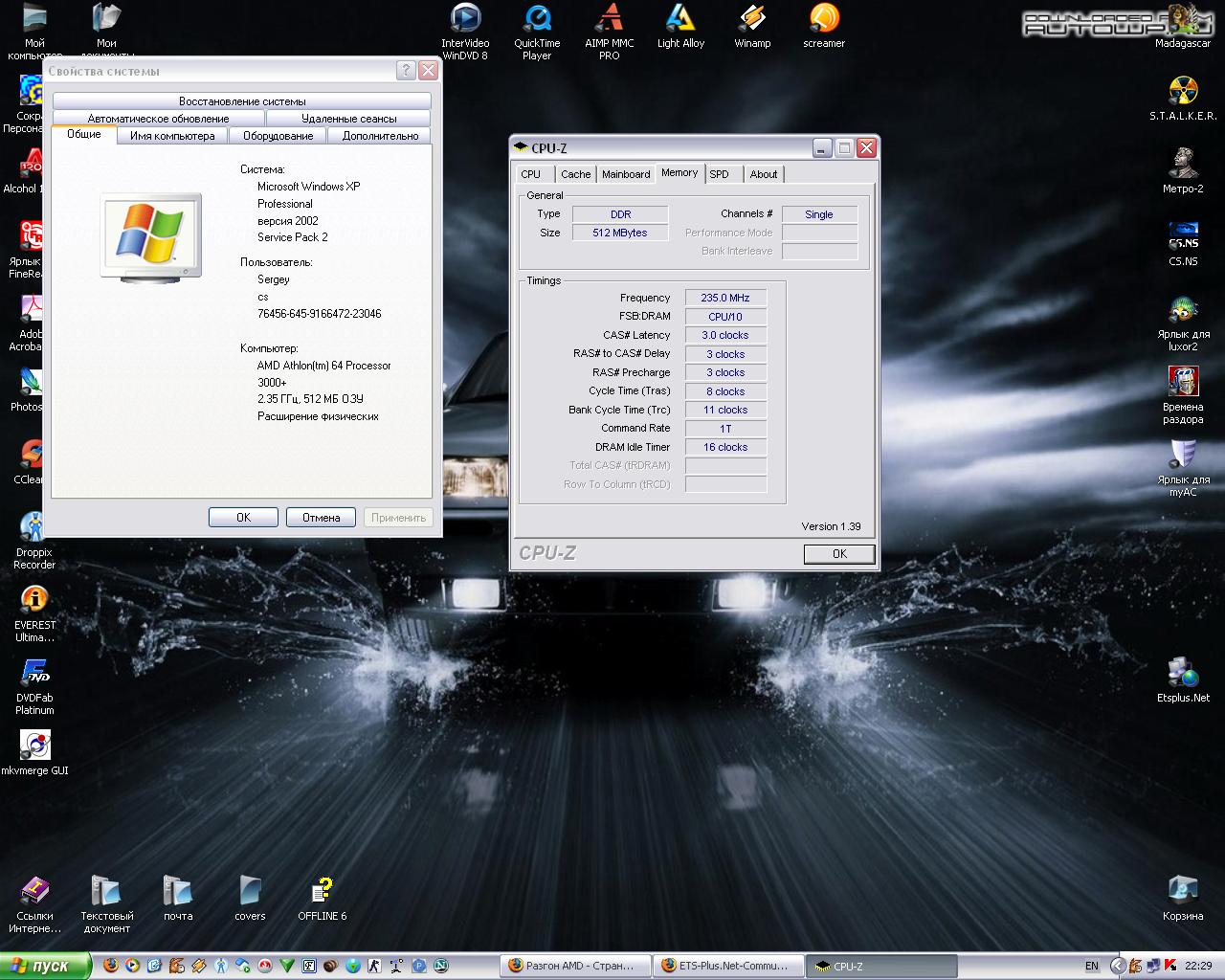Launch EVEREST Ultimate desktop icon
This screenshot has width=1225, height=980.
[34, 600]
